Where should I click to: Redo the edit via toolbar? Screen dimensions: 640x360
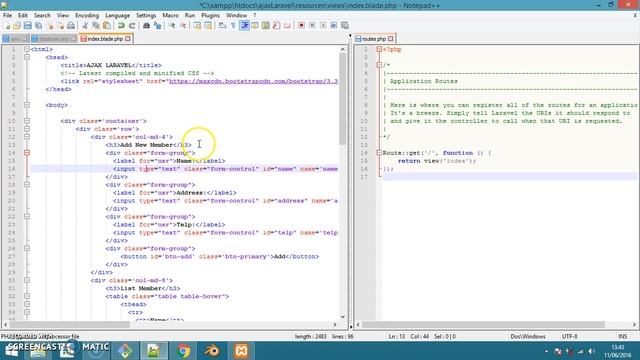pos(132,26)
